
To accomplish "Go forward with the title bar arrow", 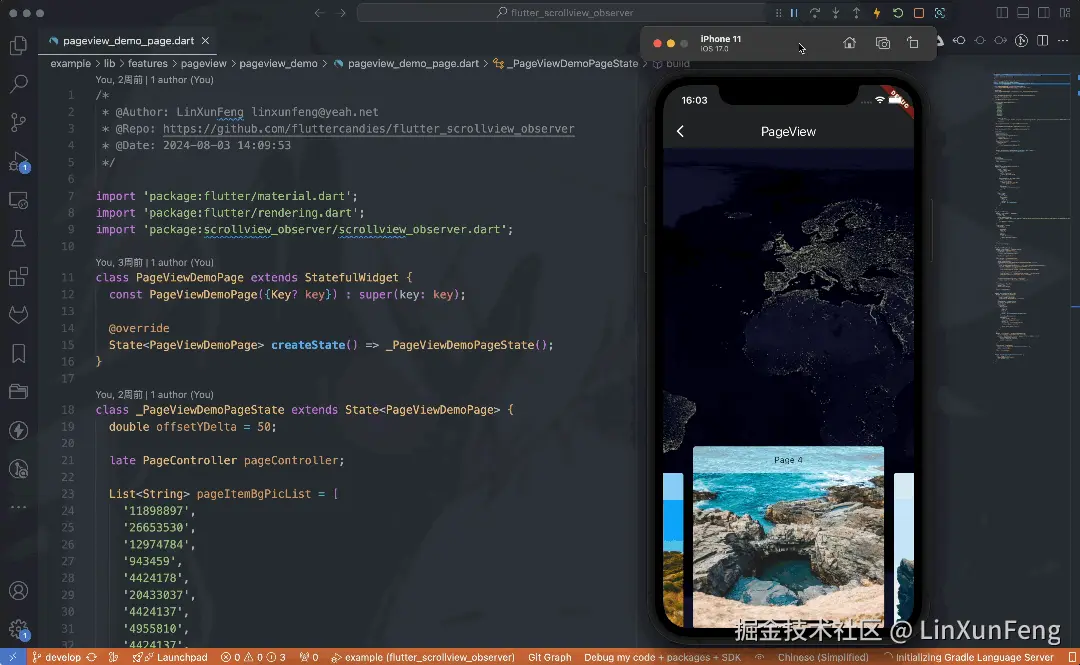I will coord(342,13).
